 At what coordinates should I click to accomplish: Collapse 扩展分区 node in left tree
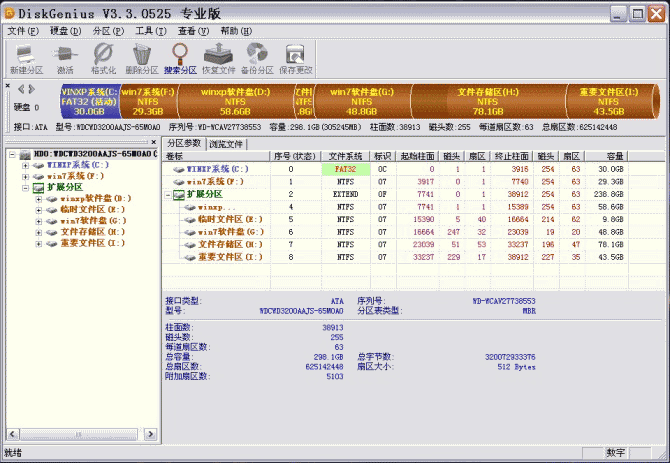[x=25, y=188]
